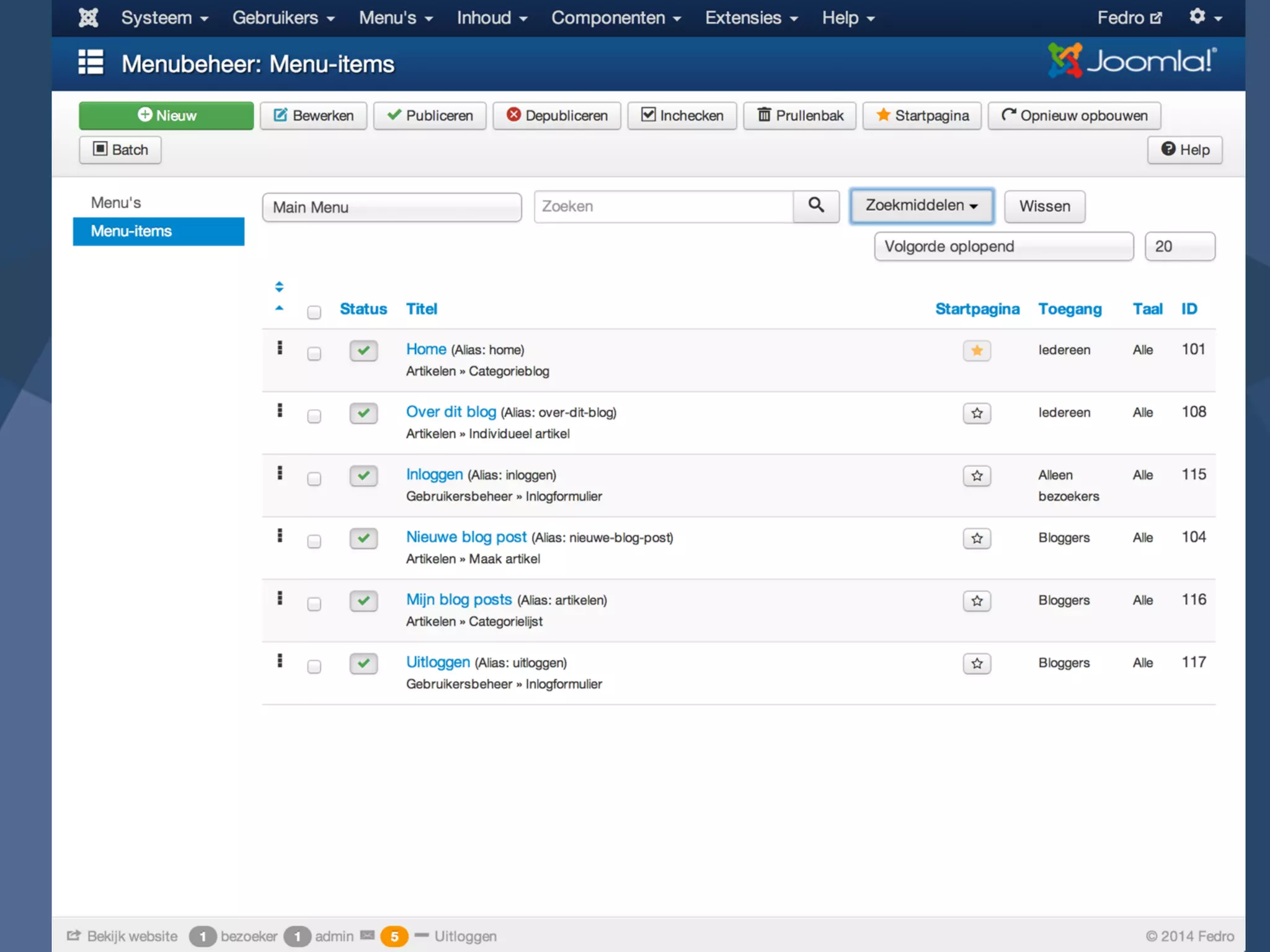
Task: Click drag handle of Uitloggen row
Action: [280, 661]
